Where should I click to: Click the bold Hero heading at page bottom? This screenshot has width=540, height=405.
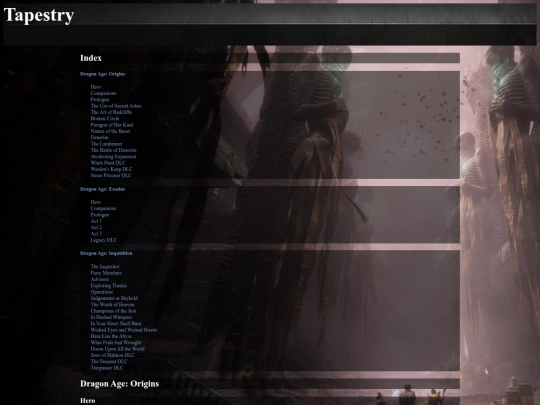(x=87, y=401)
